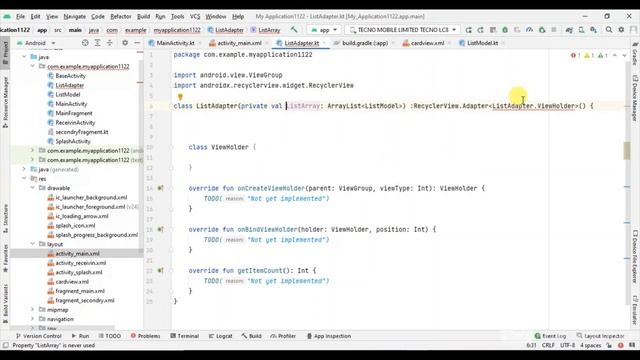
Task: Open Project panel options gear
Action: (125, 43)
